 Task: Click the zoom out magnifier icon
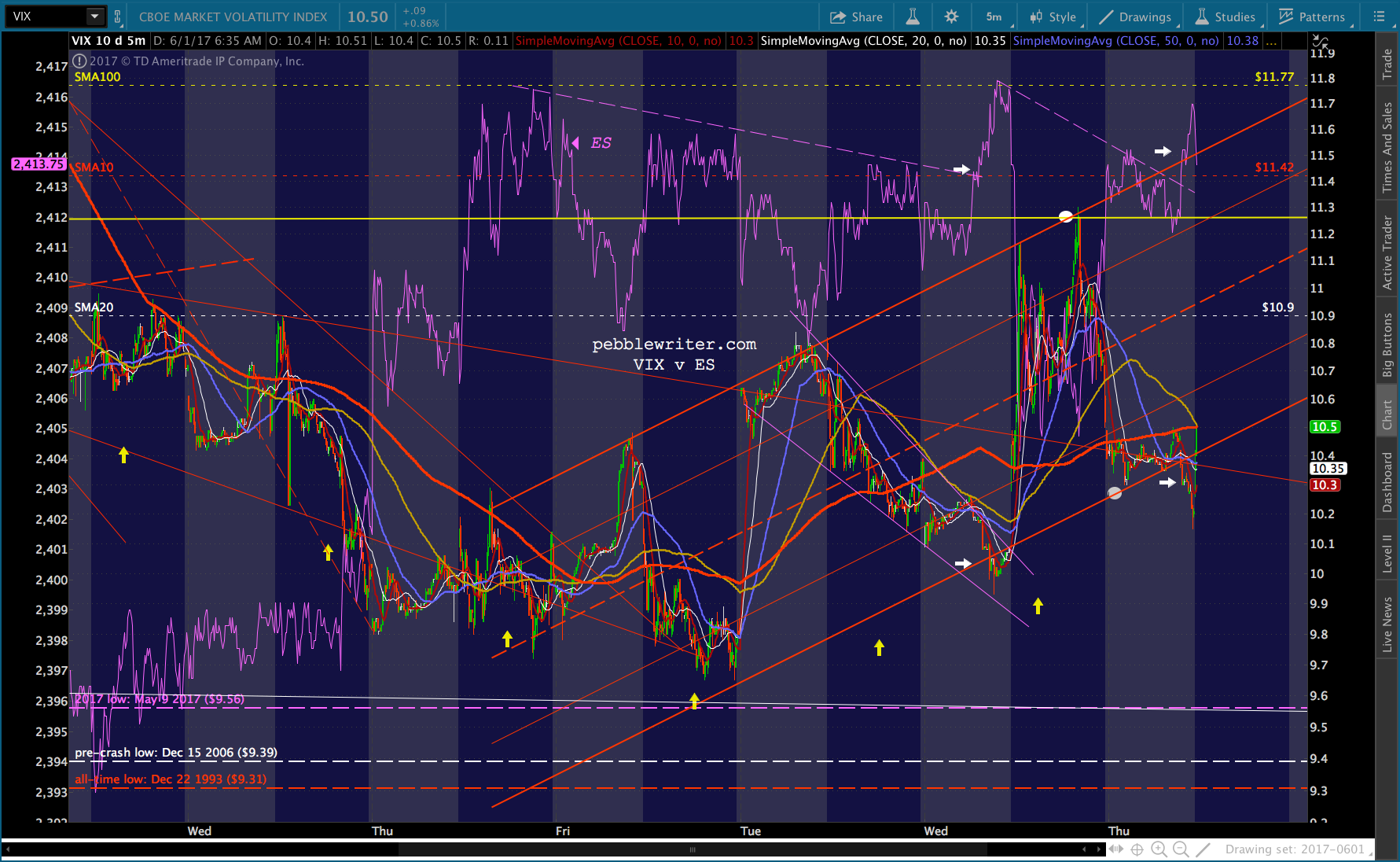click(1181, 849)
